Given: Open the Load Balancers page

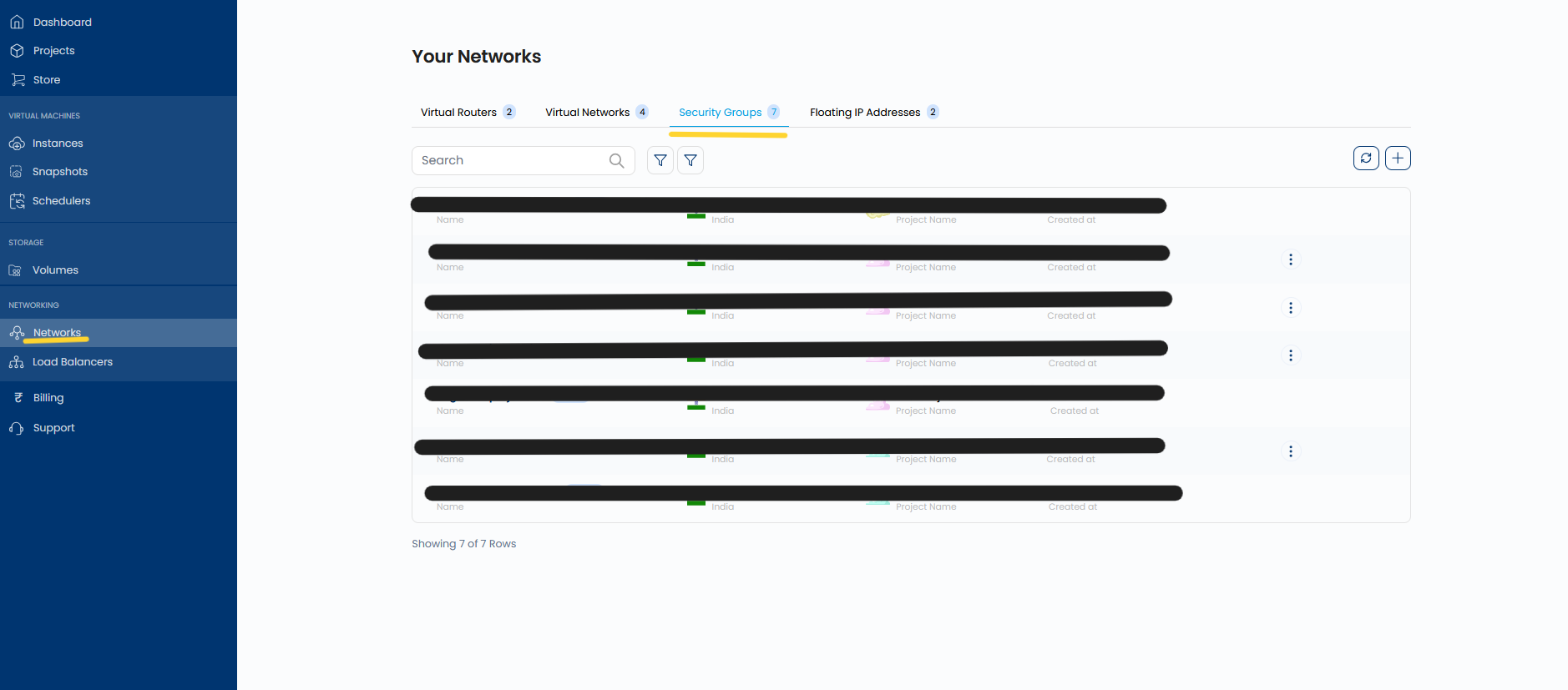Looking at the screenshot, I should tap(72, 362).
